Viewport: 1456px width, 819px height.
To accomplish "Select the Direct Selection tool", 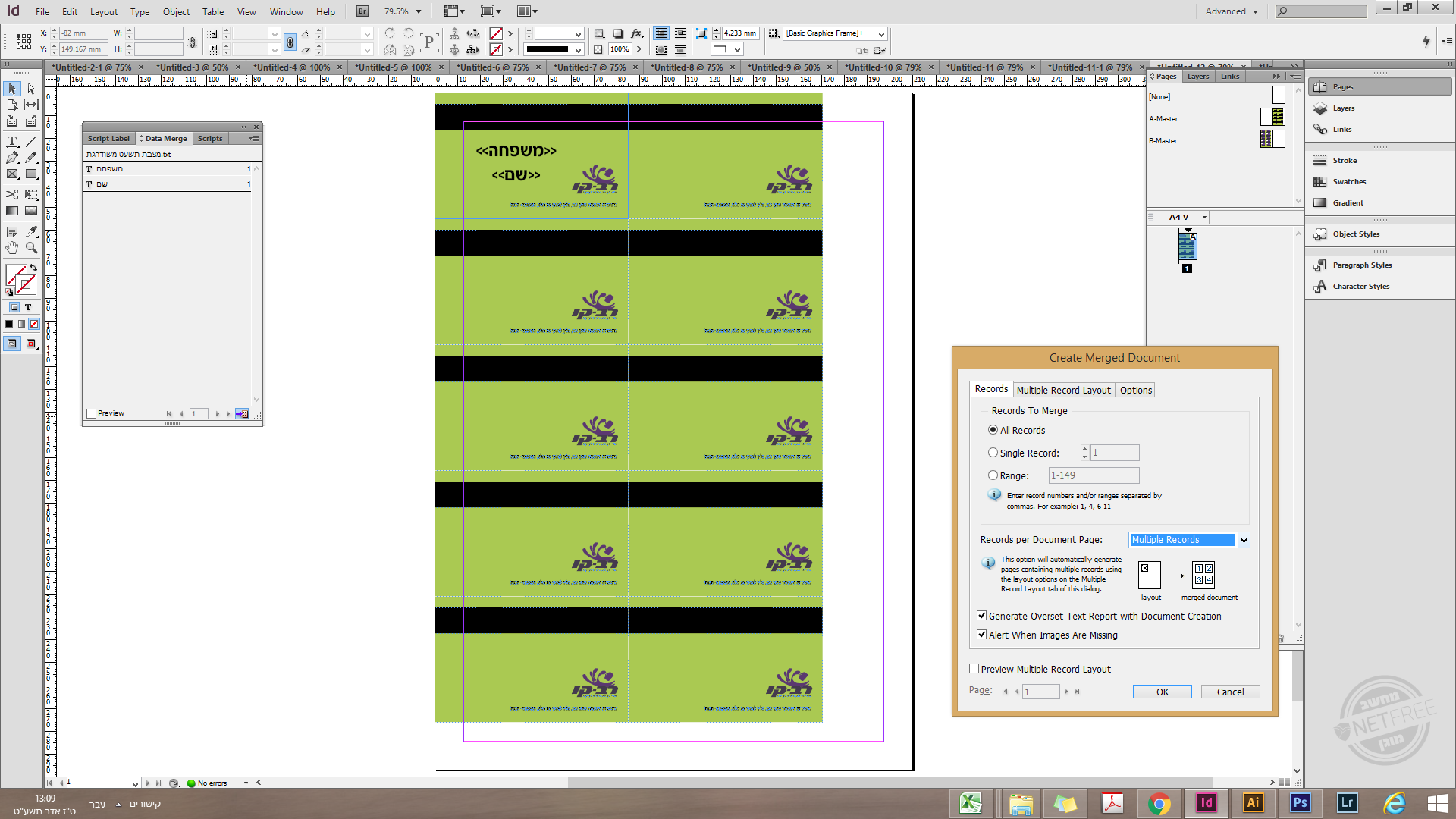I will pyautogui.click(x=31, y=89).
